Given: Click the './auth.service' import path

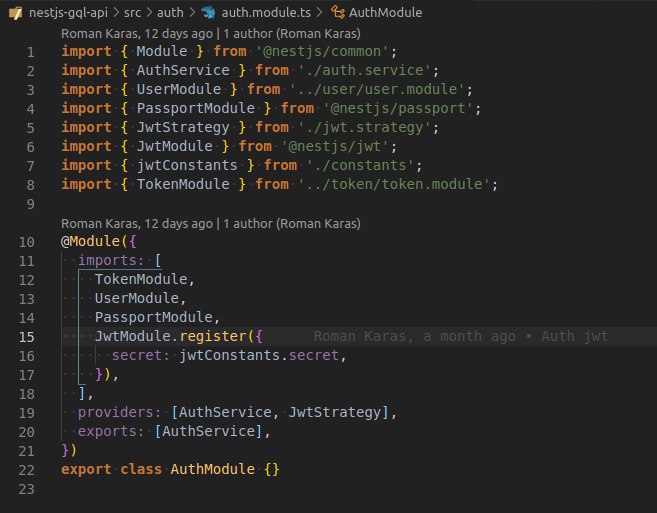Looking at the screenshot, I should pos(365,70).
